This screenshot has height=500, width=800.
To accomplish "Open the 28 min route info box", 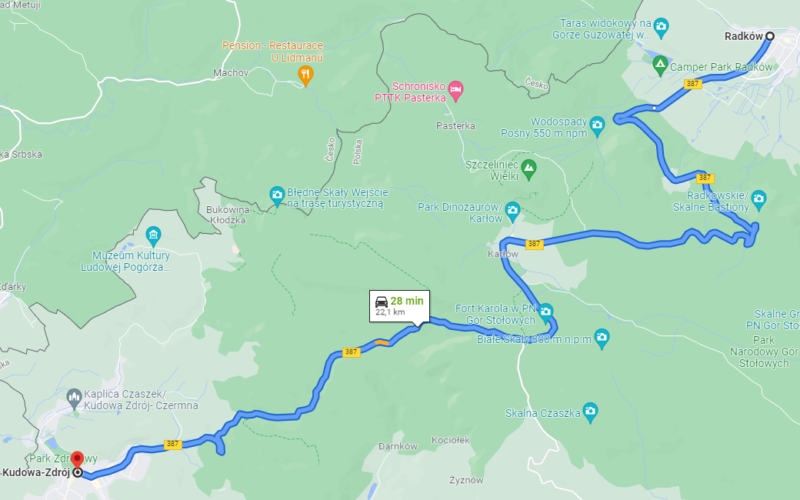I will [x=399, y=306].
